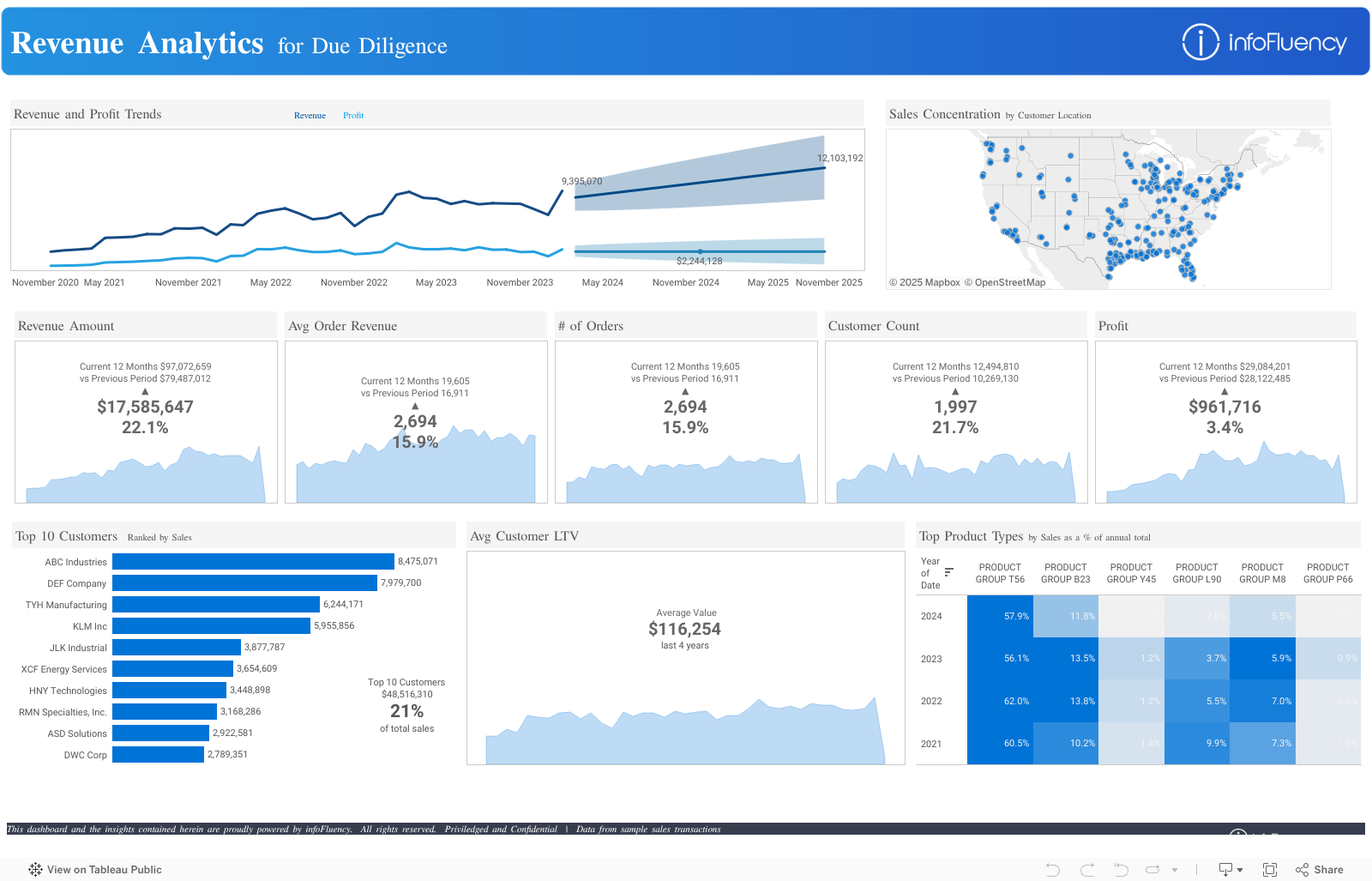Click the 57.9% heatmap cell for 2024
Screen dimensions: 1372x881
[1000, 616]
